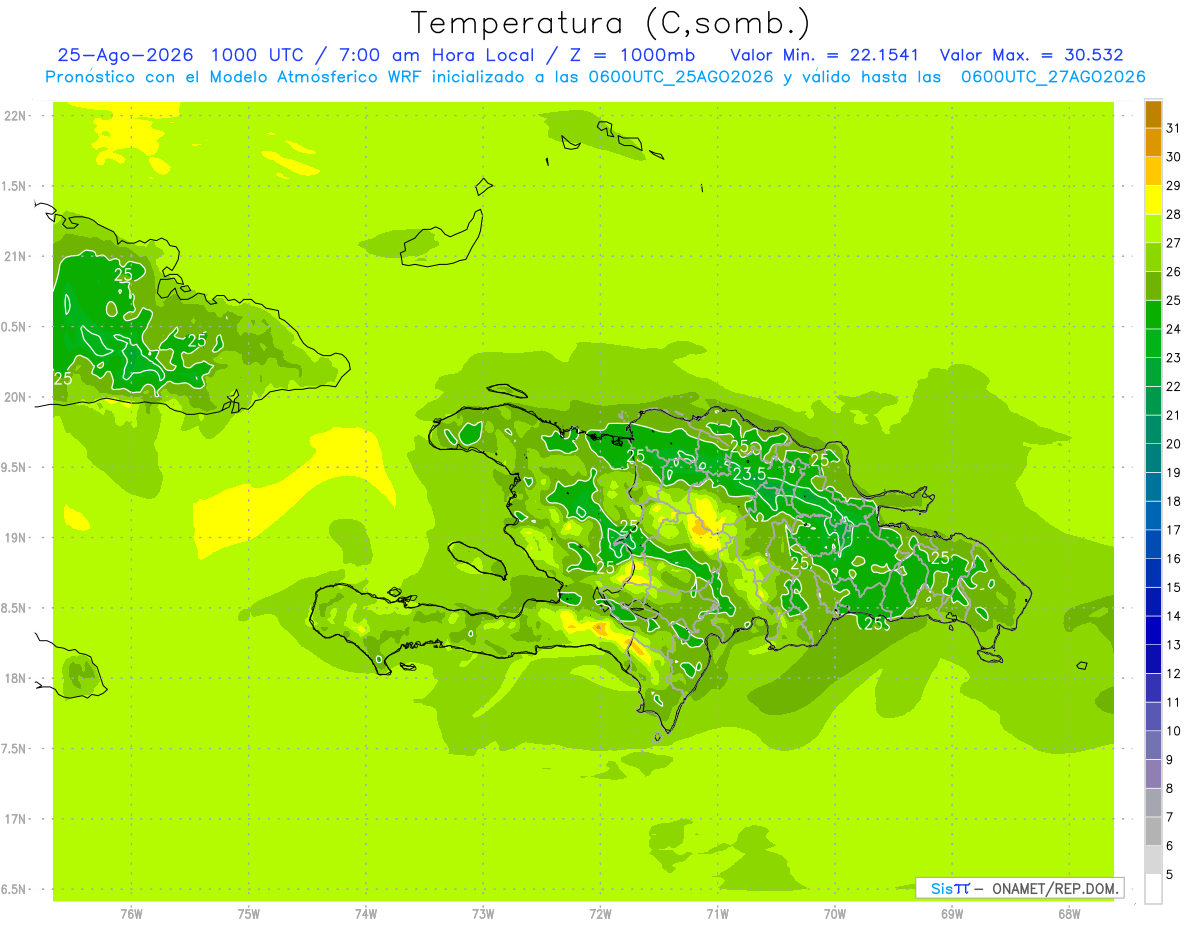Viewport: 1200px width, 927px height.
Task: Click the purple swatch labeled 9
Action: (x=1153, y=746)
